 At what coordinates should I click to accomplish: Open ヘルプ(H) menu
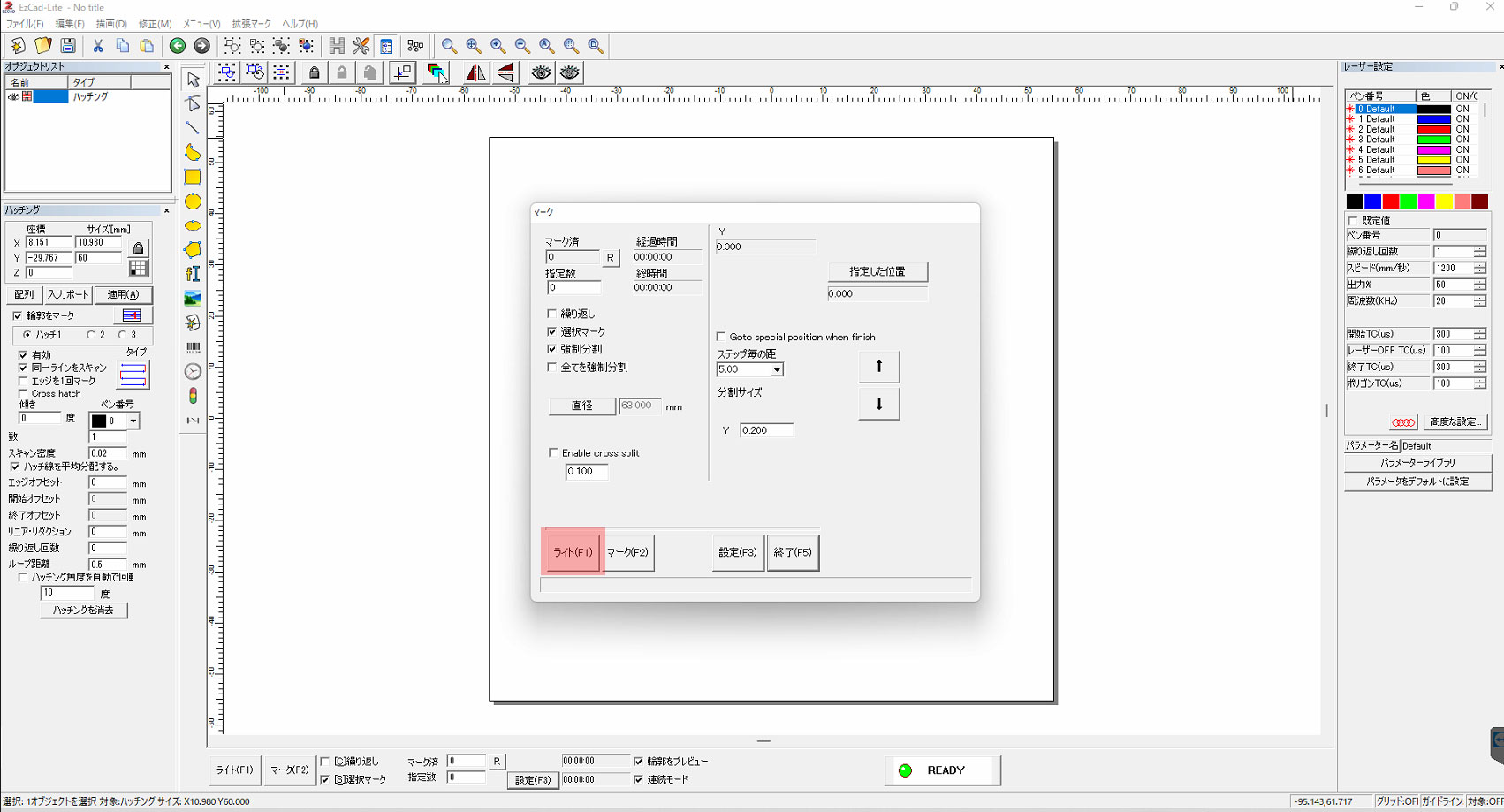300,24
